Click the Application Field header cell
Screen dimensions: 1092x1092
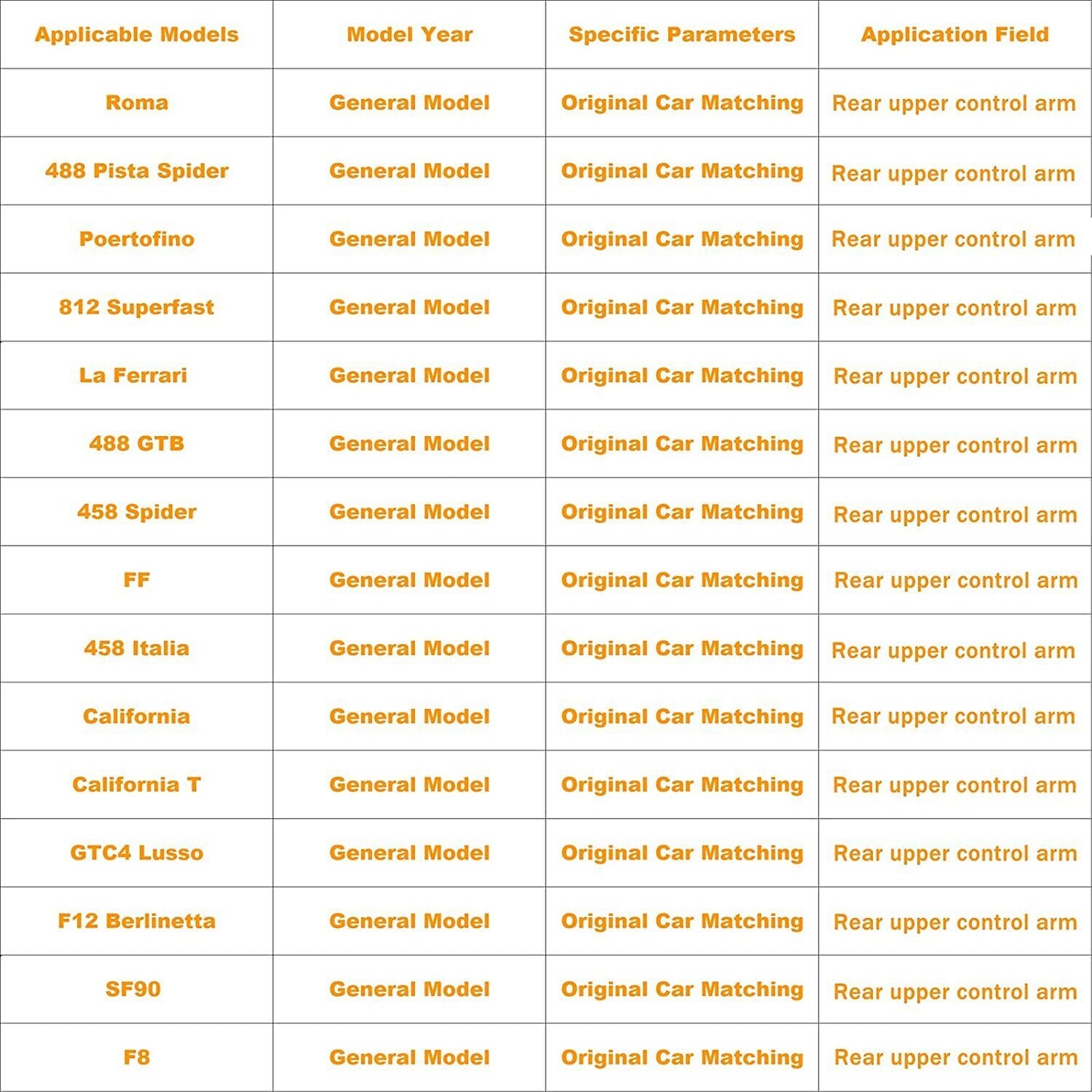[x=954, y=35]
